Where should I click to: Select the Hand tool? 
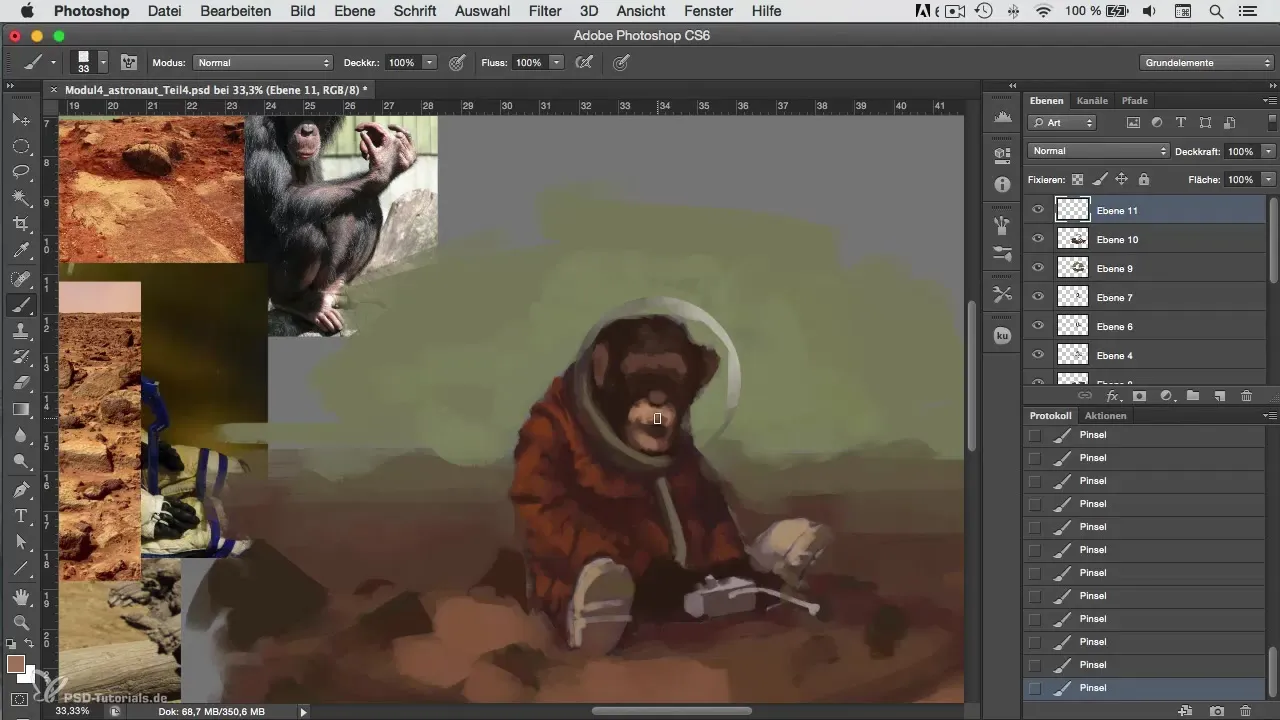[20, 597]
